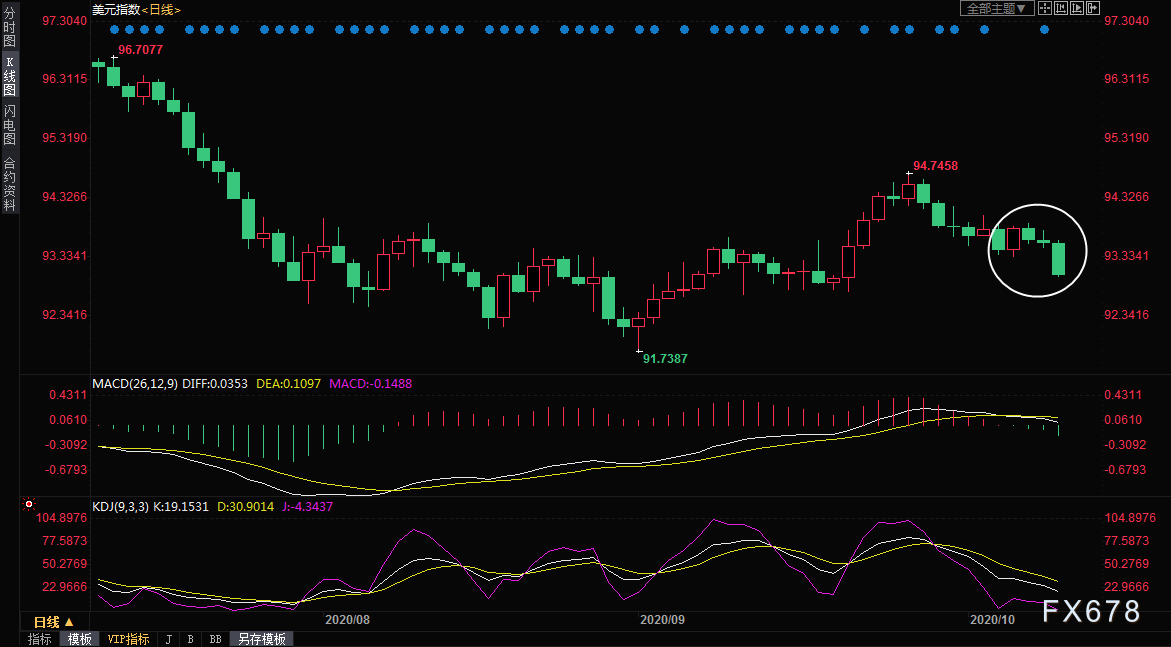Select the 指标 bottom tab
This screenshot has height=647, width=1171.
point(40,639)
